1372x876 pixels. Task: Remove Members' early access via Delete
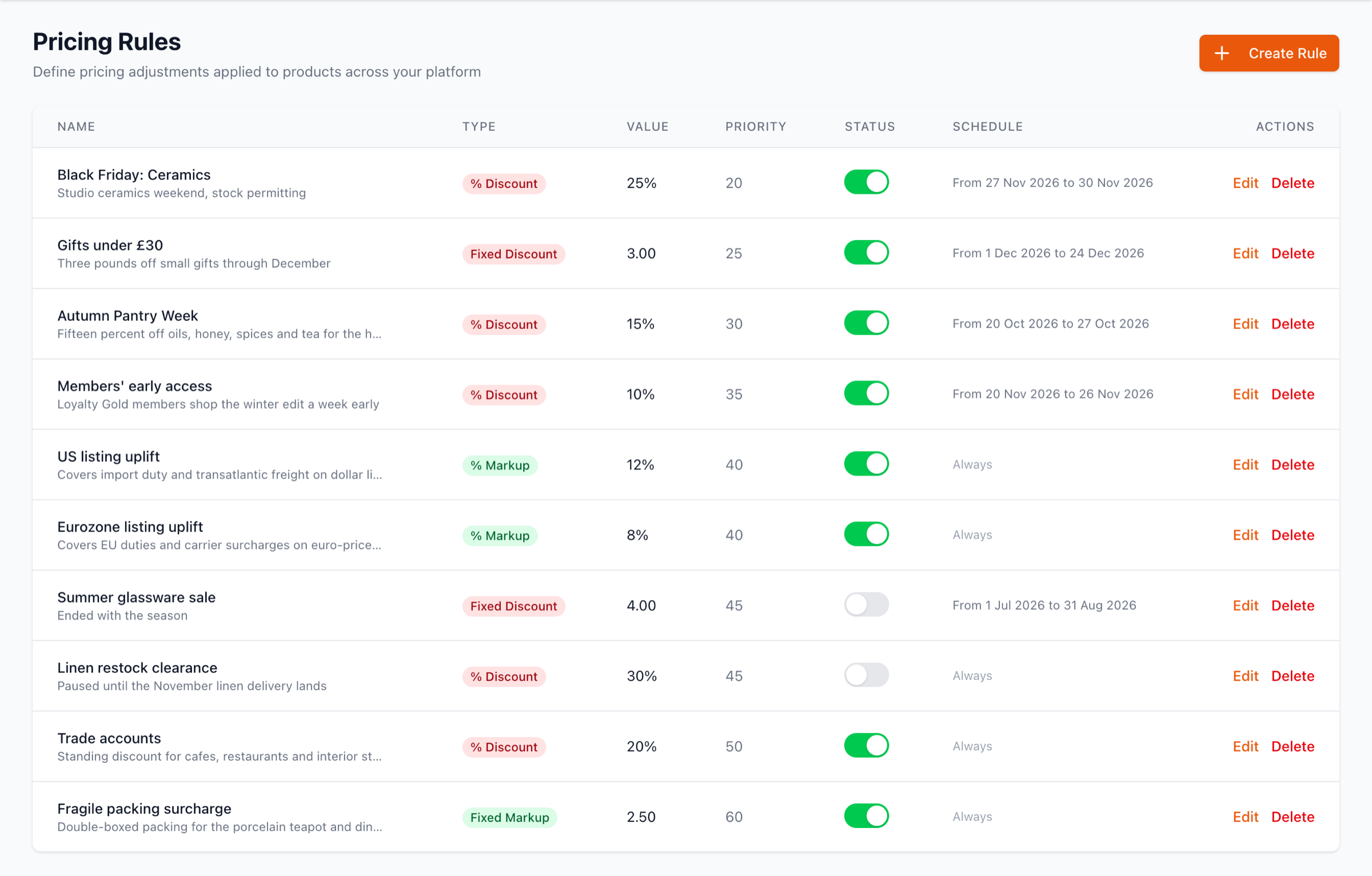(1293, 394)
